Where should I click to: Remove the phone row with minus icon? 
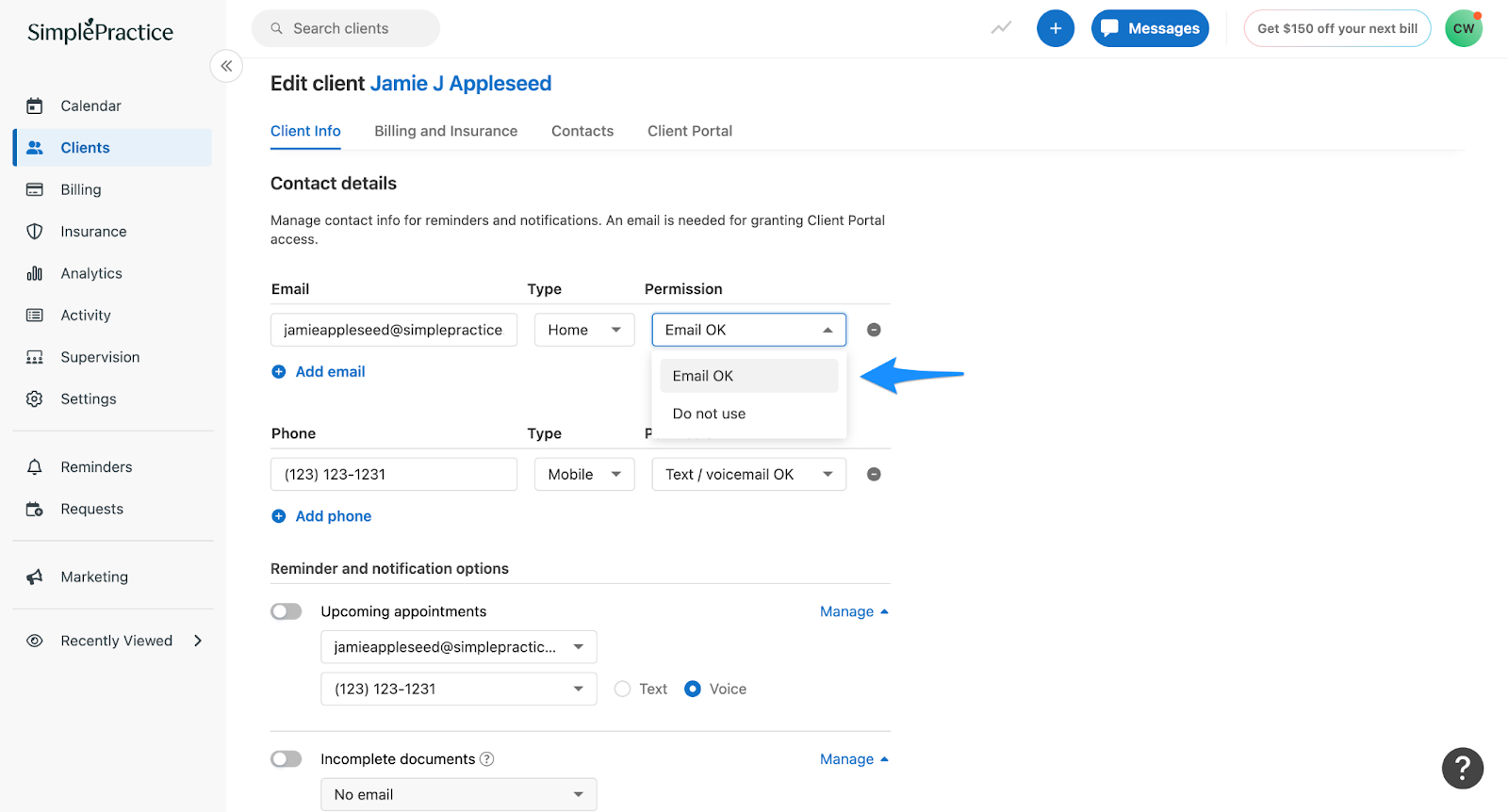click(x=874, y=475)
